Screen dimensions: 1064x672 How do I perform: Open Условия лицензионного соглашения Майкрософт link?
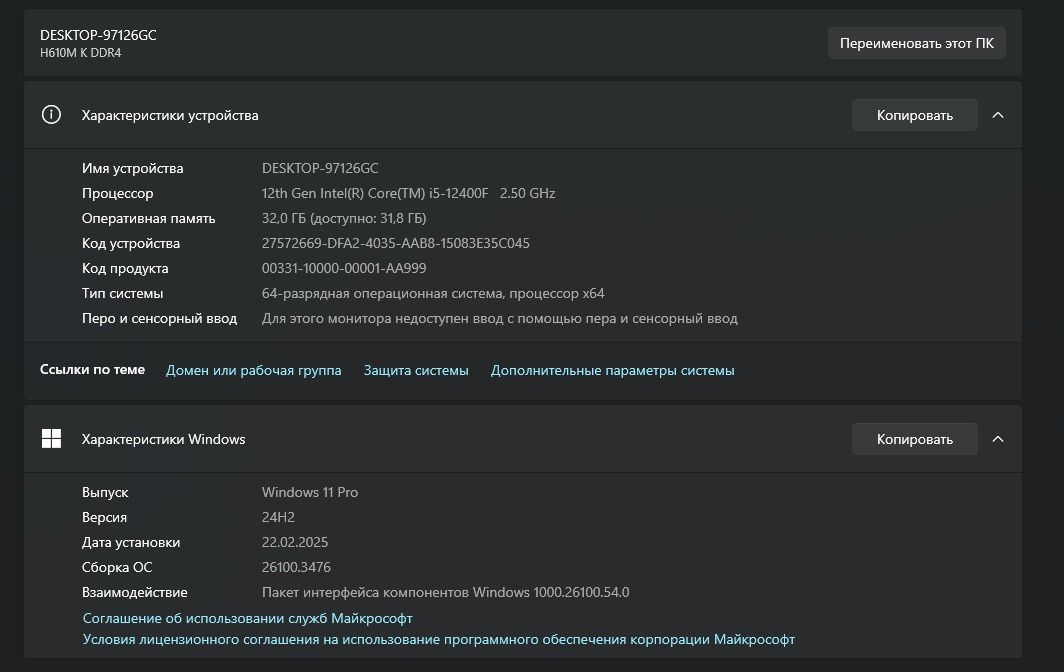439,639
